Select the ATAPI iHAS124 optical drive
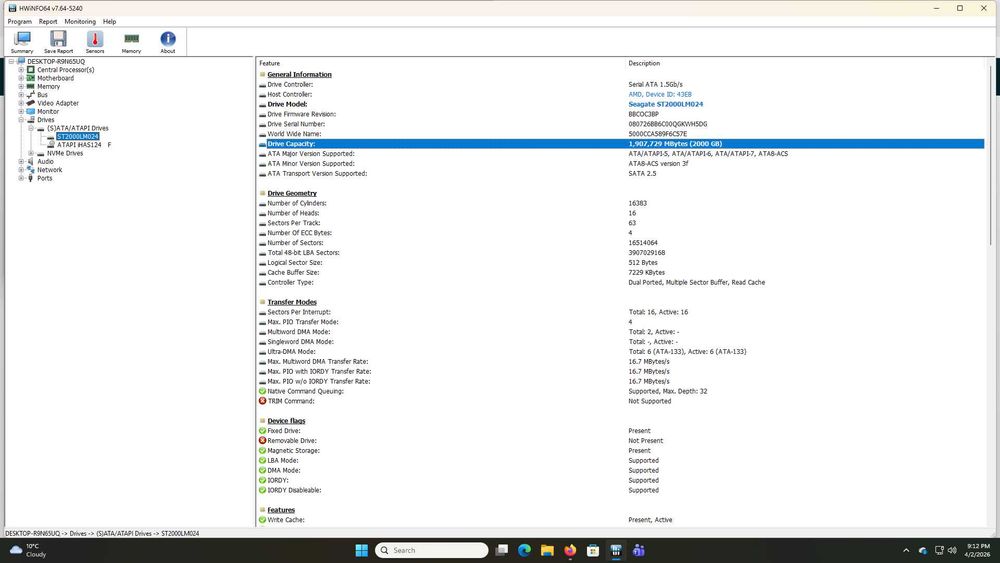The width and height of the screenshot is (1000, 563). (x=80, y=145)
